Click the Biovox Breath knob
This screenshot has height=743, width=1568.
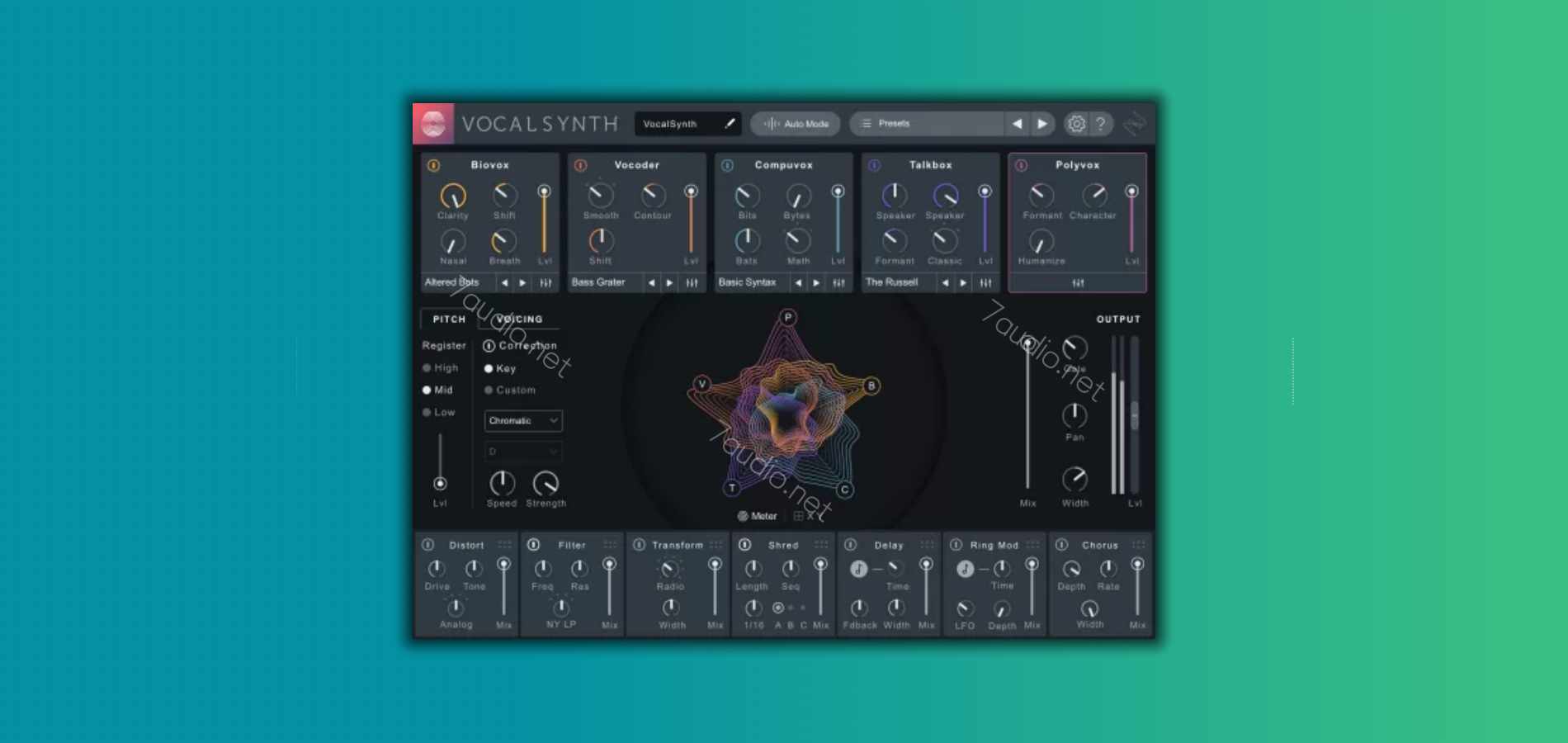[503, 241]
